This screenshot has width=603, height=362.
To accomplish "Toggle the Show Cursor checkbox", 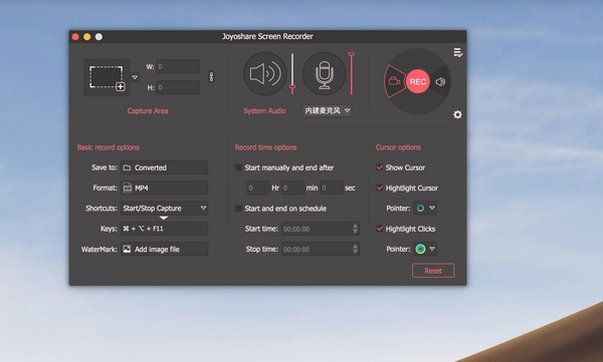I will [x=380, y=167].
